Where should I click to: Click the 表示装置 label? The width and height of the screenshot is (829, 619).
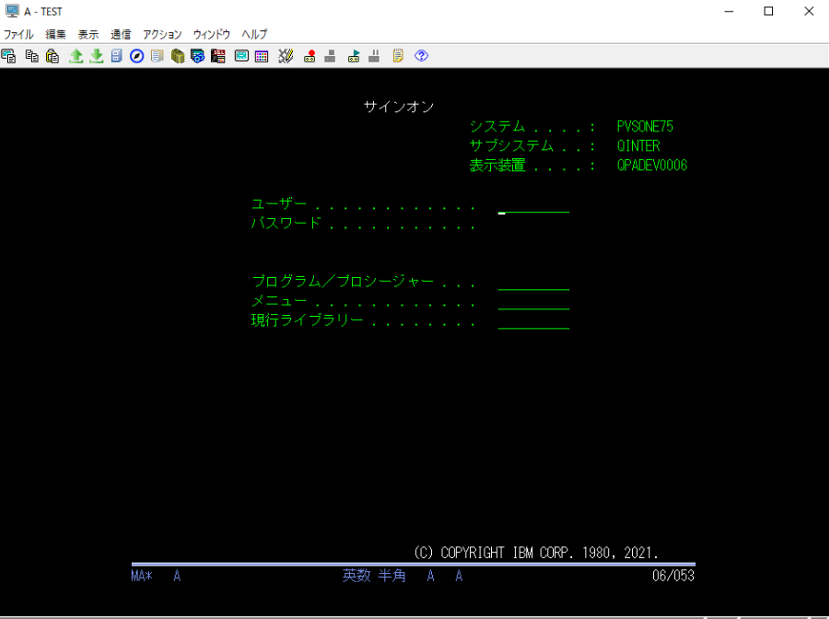tap(498, 165)
